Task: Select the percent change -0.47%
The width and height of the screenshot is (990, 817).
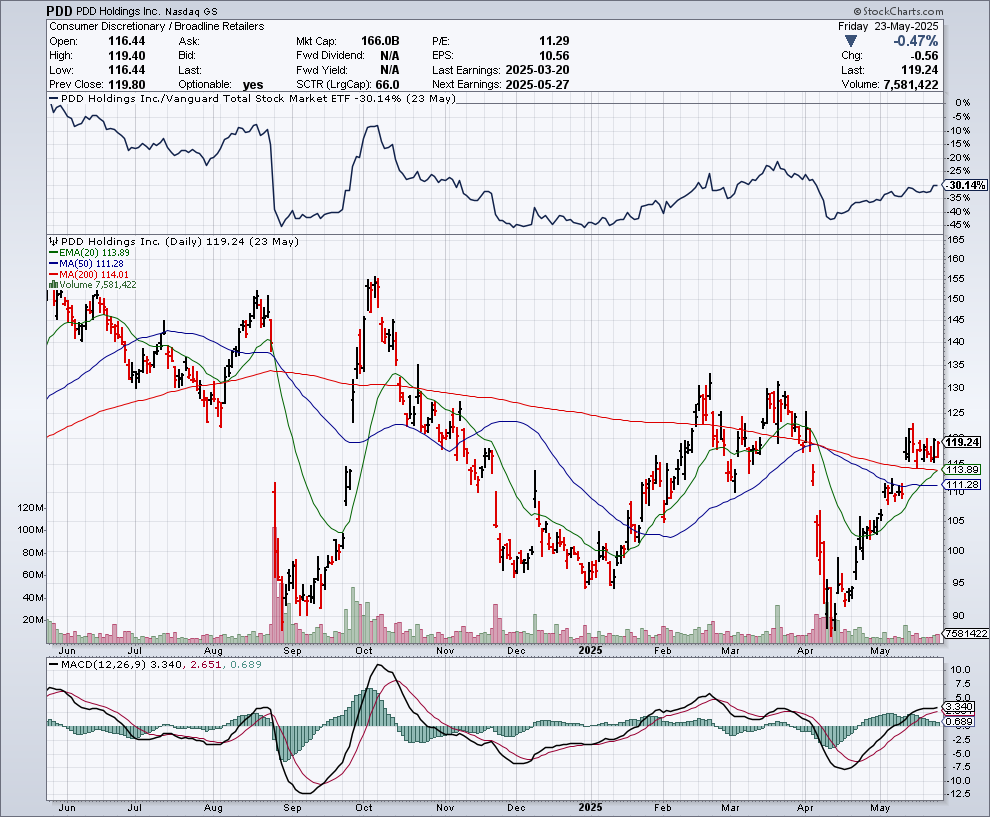Action: coord(915,41)
